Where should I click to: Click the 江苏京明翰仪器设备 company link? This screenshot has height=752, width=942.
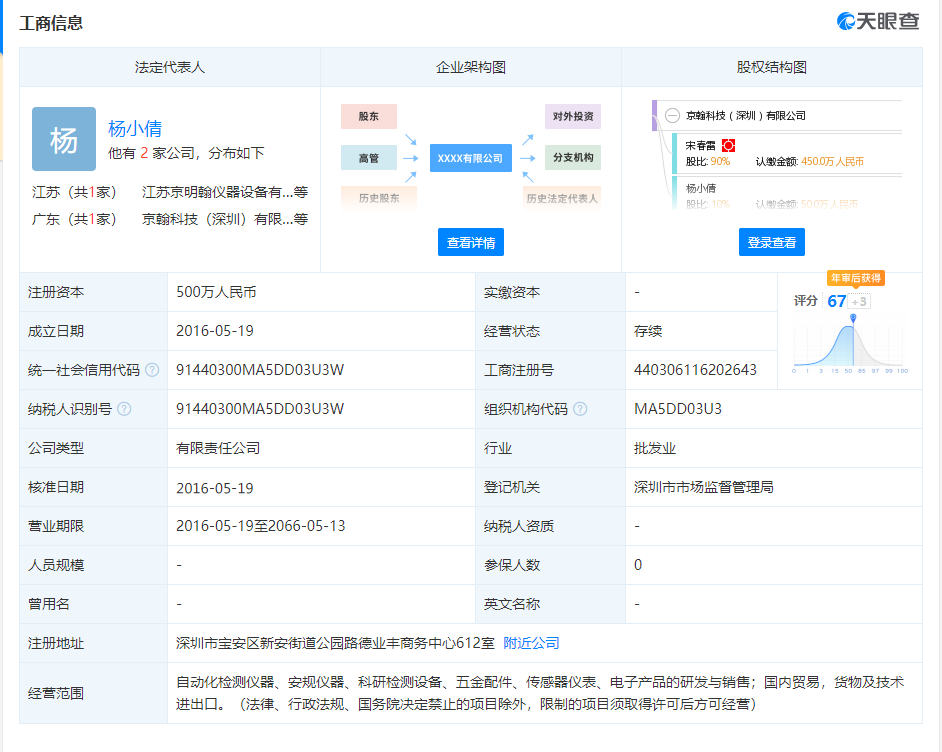click(x=217, y=192)
